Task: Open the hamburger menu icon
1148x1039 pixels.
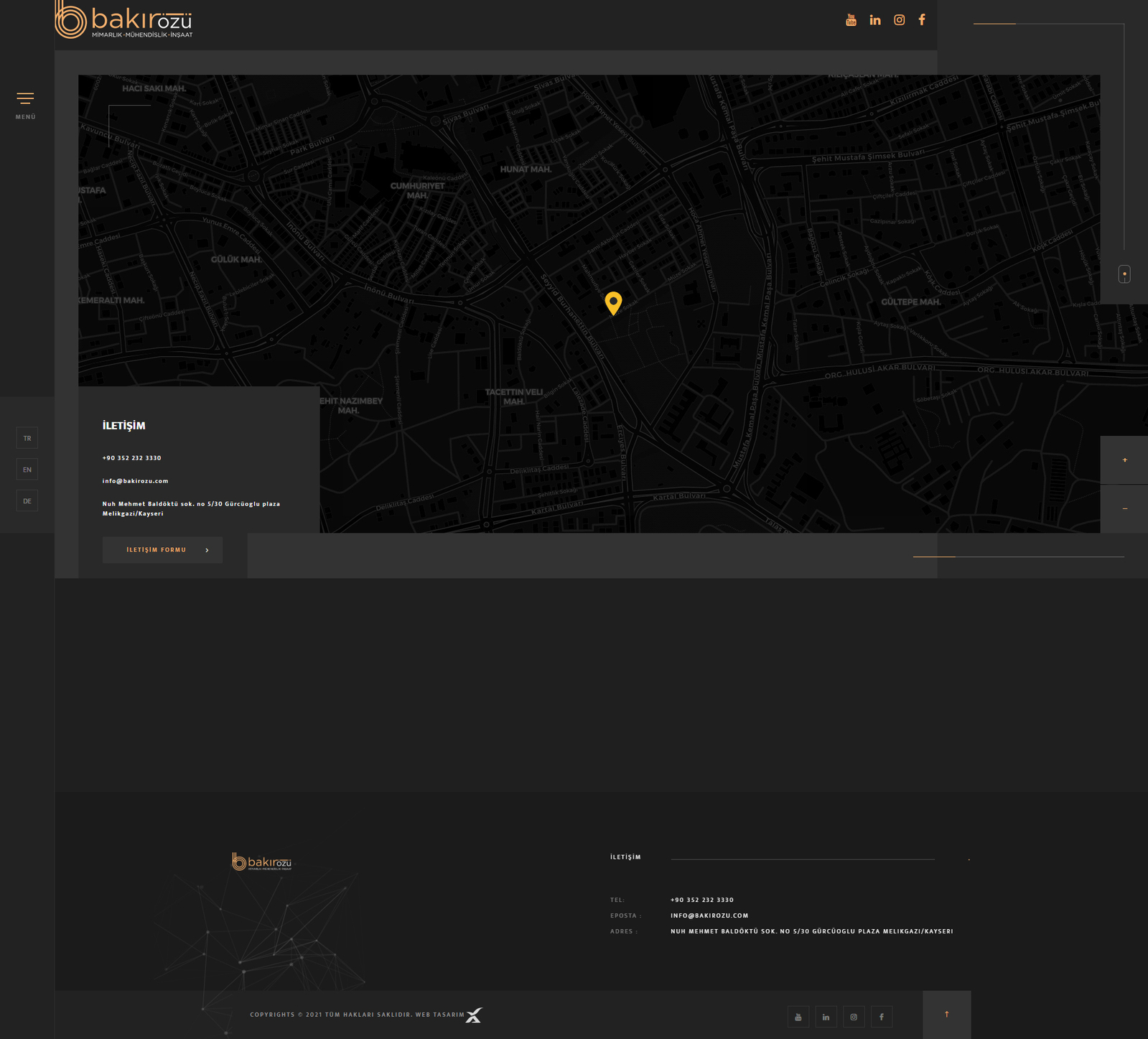Action: pos(25,98)
